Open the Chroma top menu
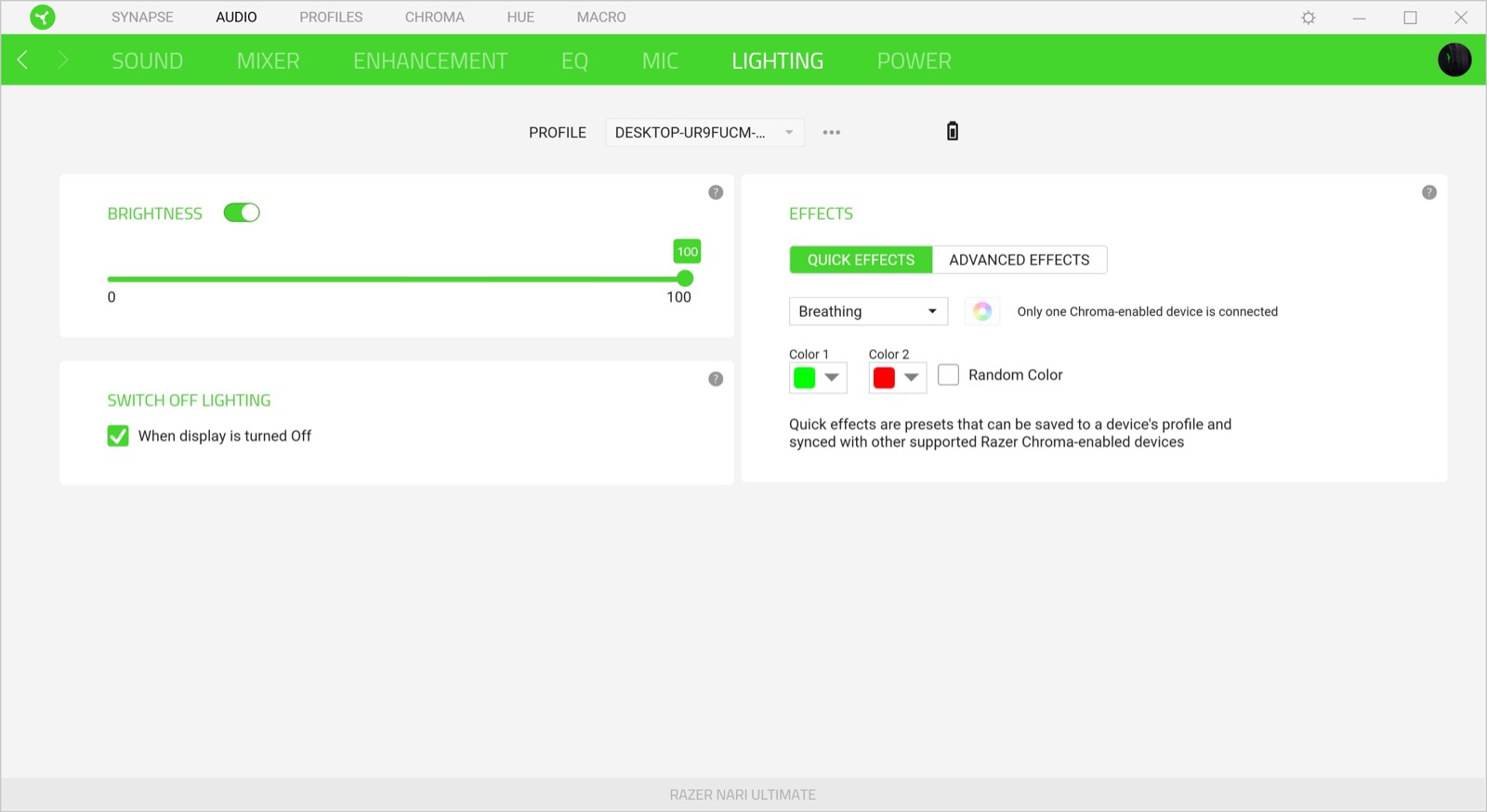The height and width of the screenshot is (812, 1487). click(435, 18)
